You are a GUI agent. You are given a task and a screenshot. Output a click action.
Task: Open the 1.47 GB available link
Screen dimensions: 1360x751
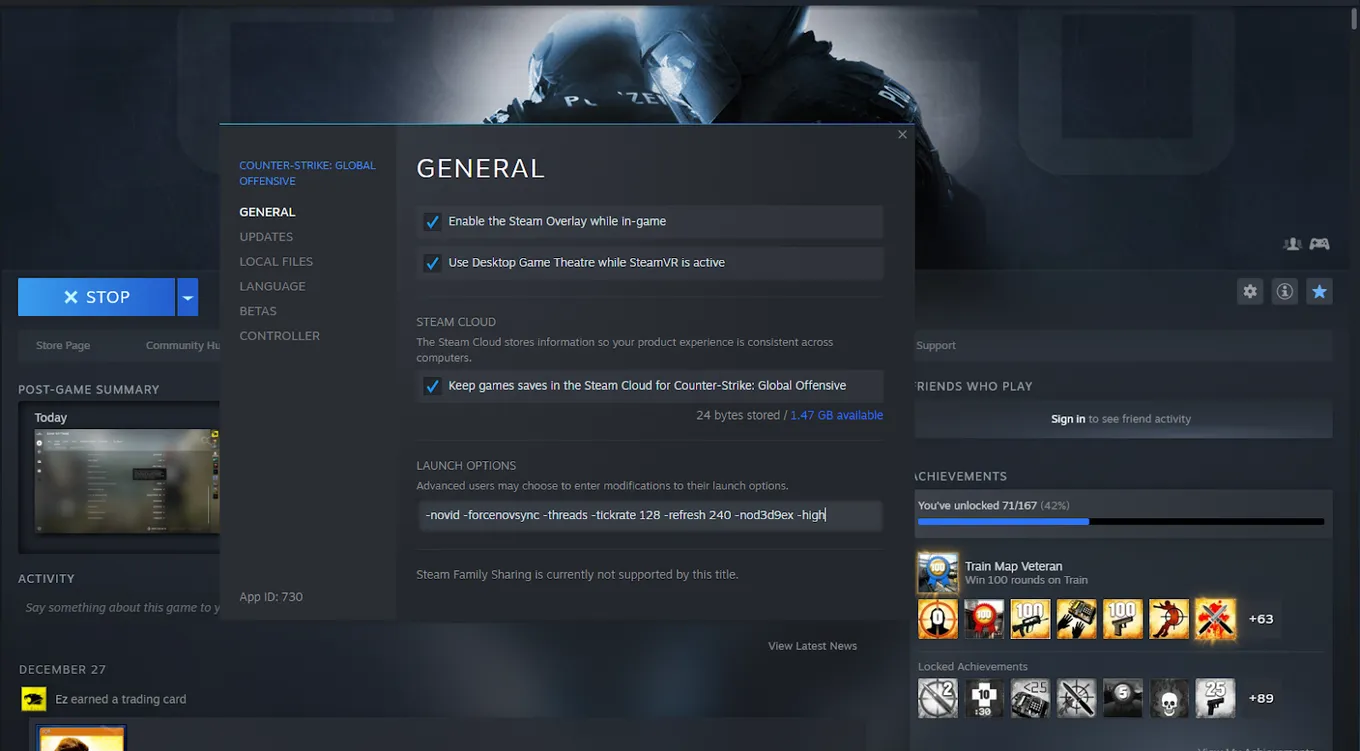(836, 415)
